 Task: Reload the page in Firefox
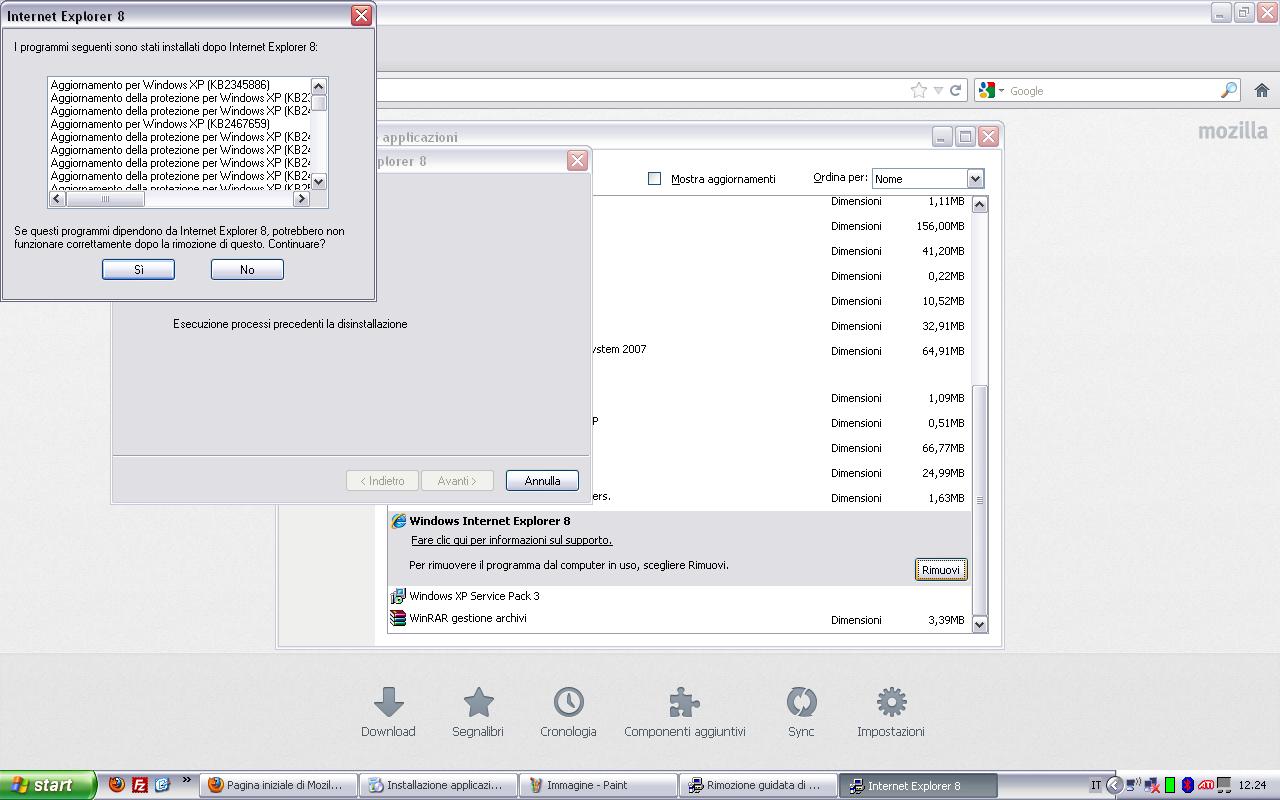point(957,90)
